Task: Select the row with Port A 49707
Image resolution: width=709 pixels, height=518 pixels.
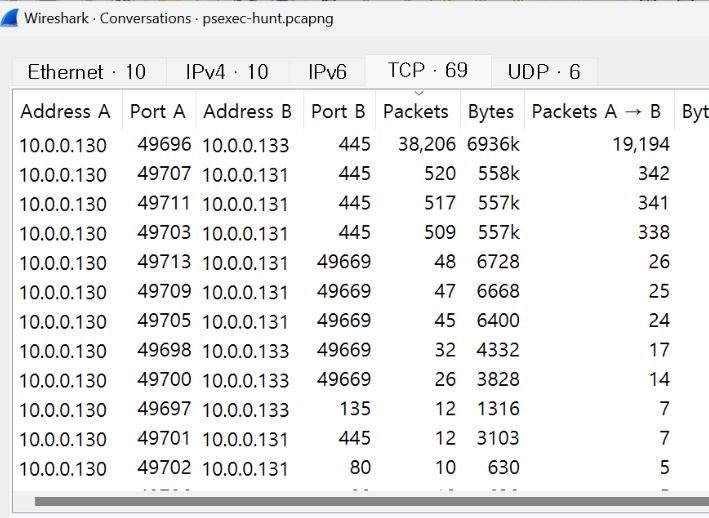Action: pyautogui.click(x=361, y=174)
